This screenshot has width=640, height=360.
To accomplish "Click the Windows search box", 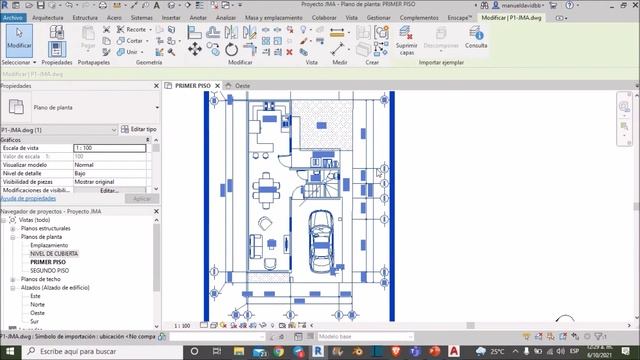I will (103, 351).
